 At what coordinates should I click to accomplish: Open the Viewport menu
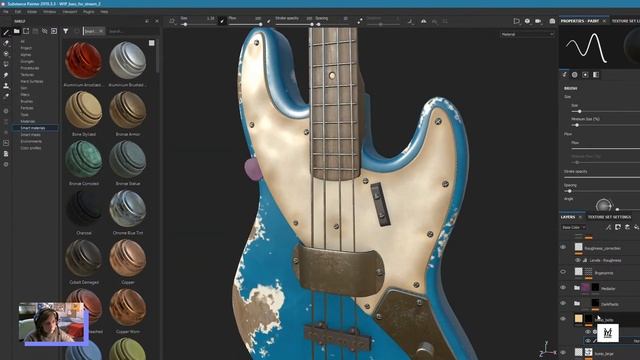click(70, 12)
